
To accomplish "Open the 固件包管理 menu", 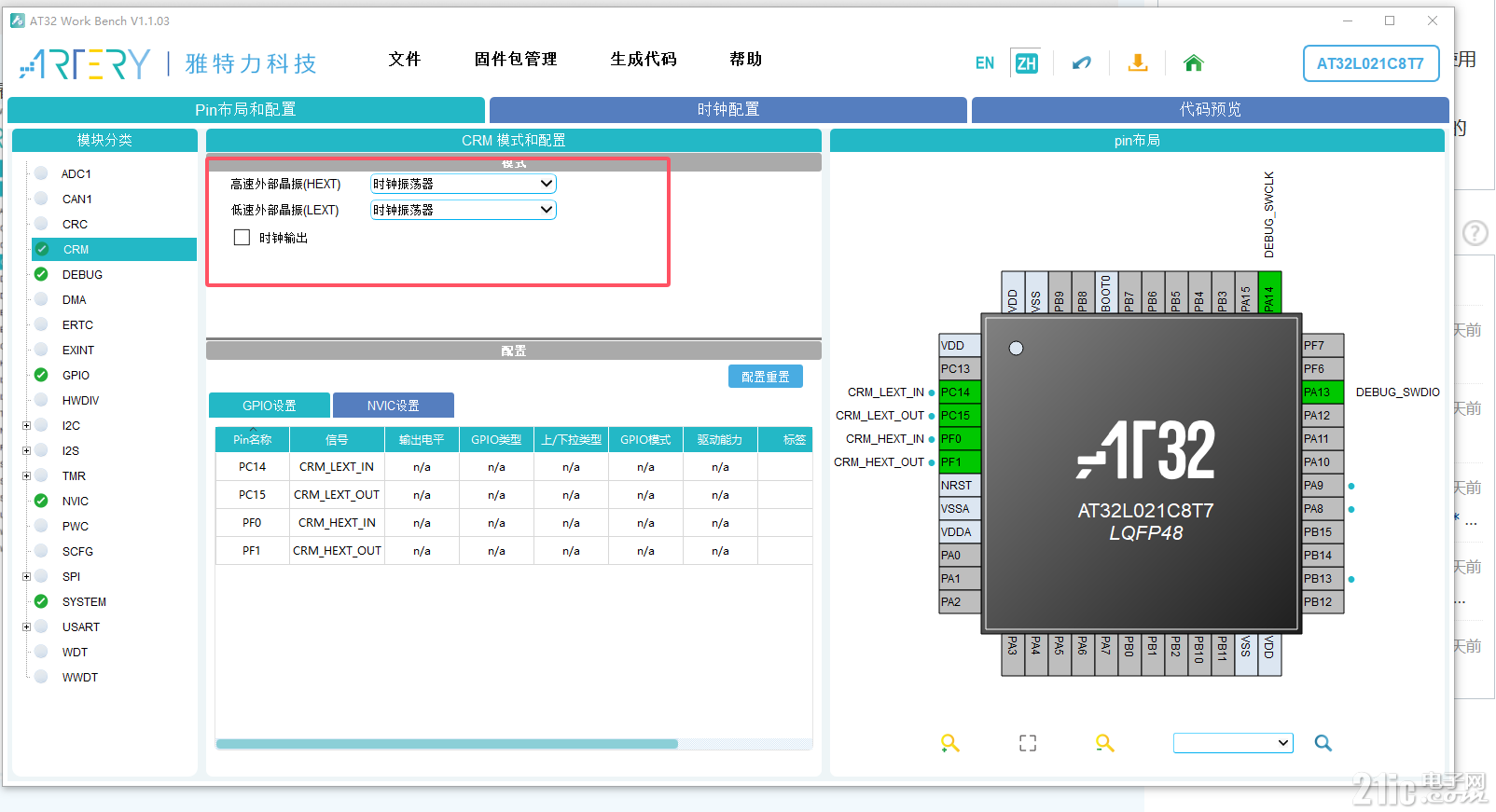I will pyautogui.click(x=516, y=60).
